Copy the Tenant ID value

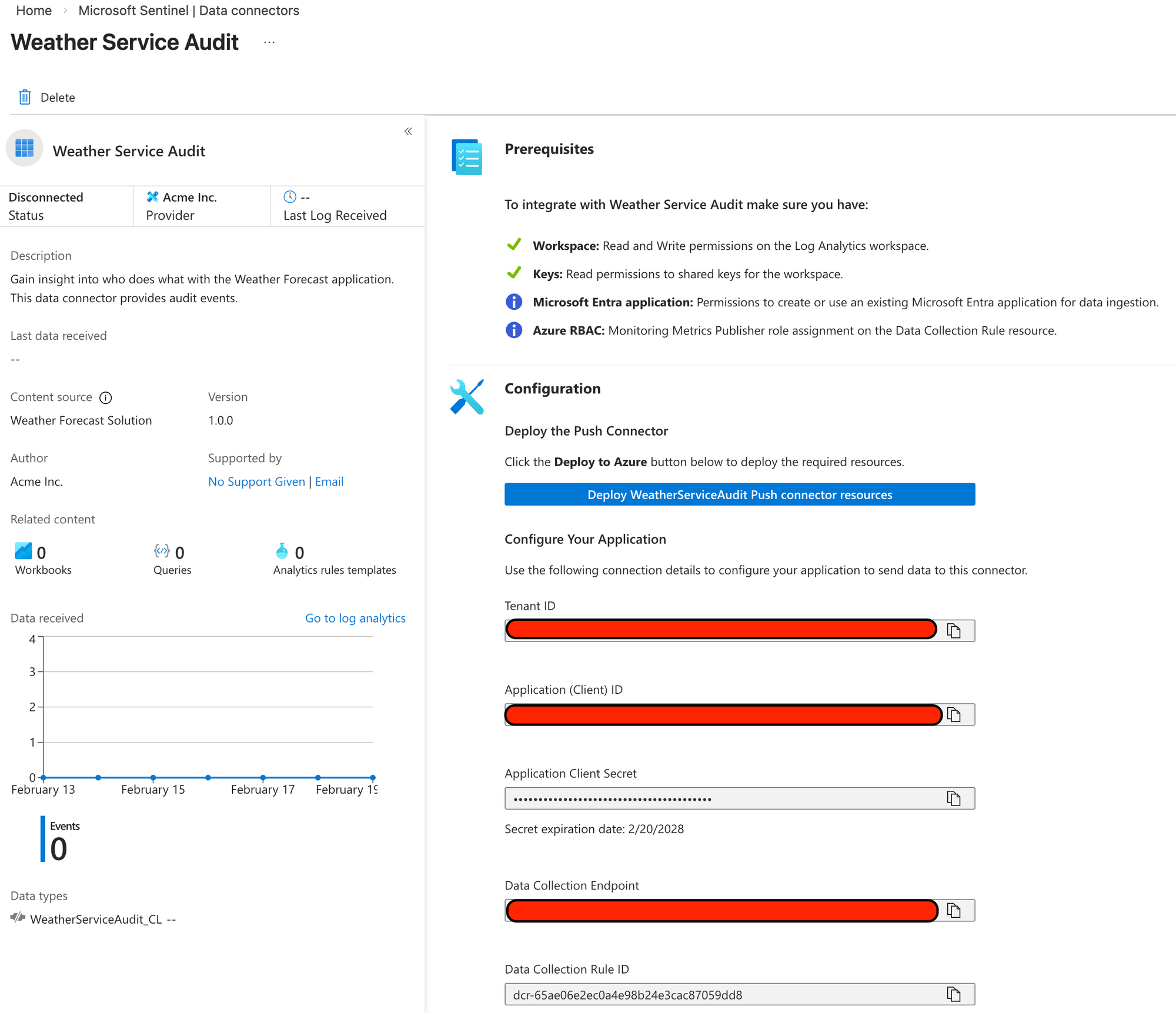point(953,631)
